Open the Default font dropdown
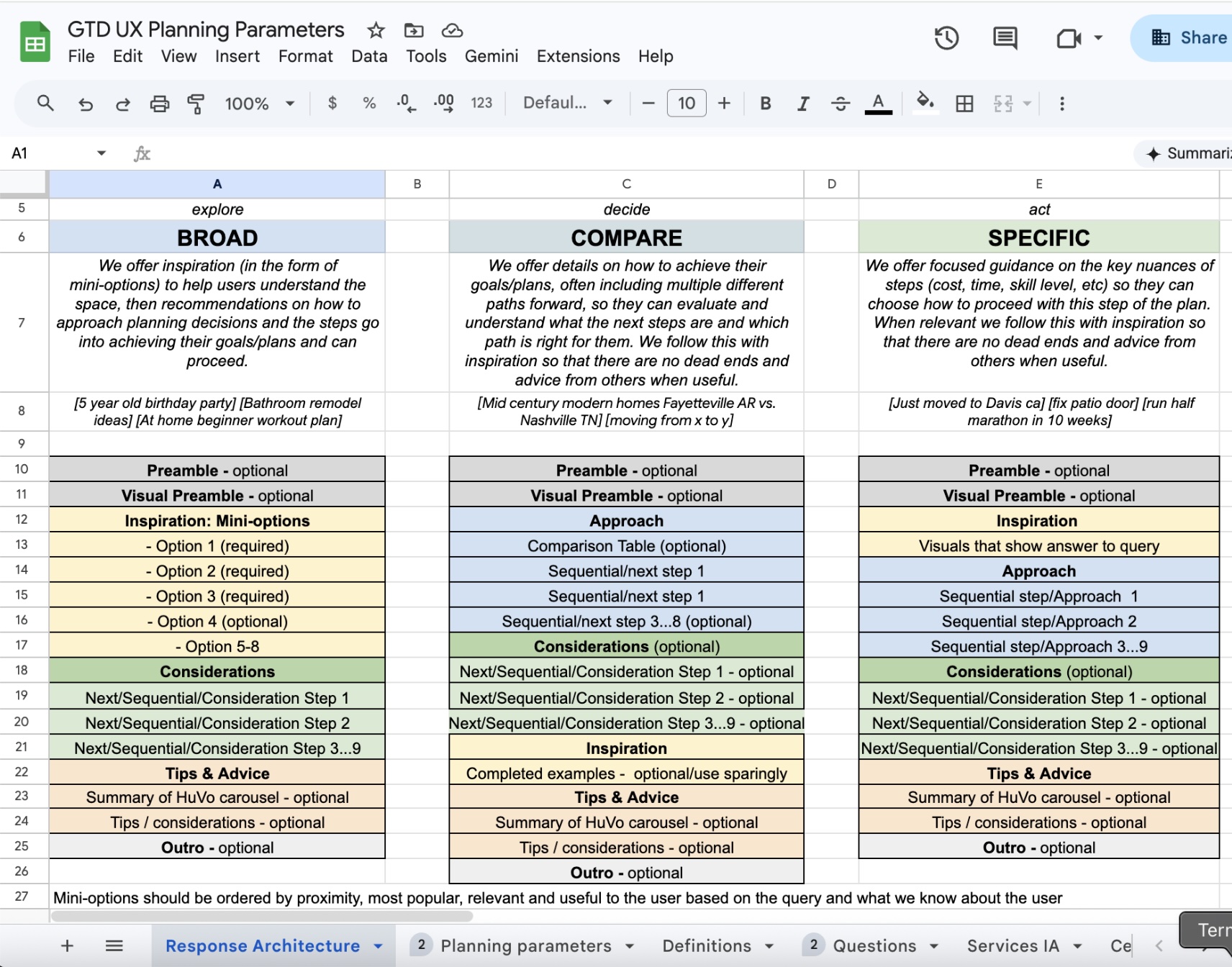 568,103
